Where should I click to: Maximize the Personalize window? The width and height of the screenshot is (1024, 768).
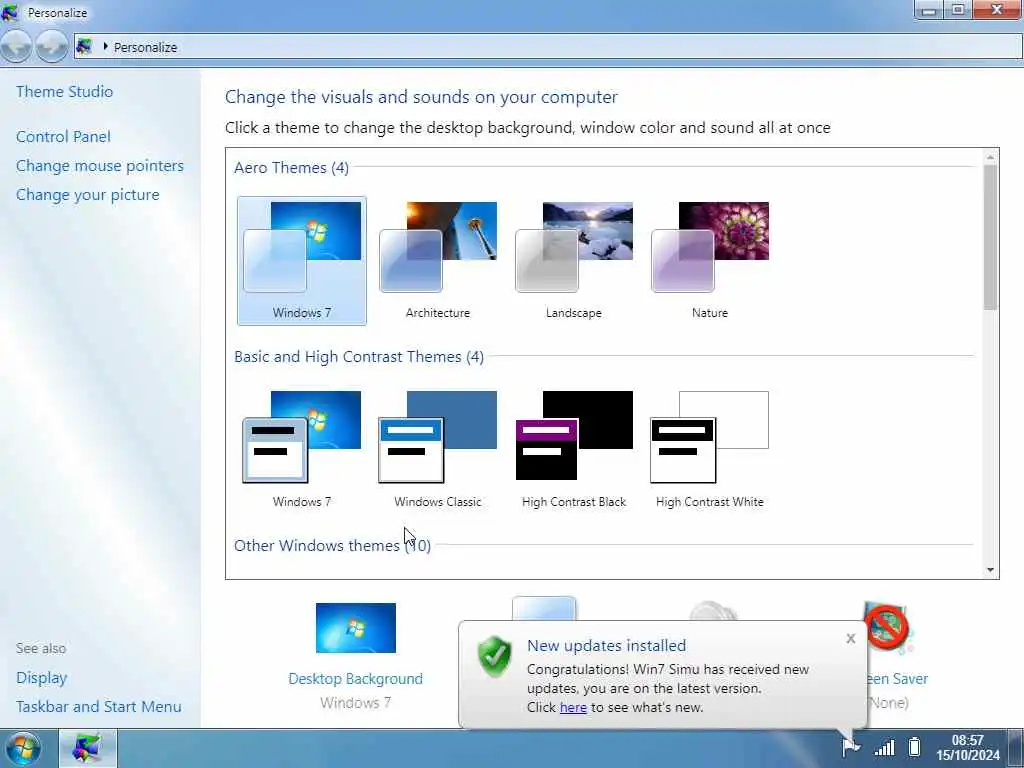[958, 10]
